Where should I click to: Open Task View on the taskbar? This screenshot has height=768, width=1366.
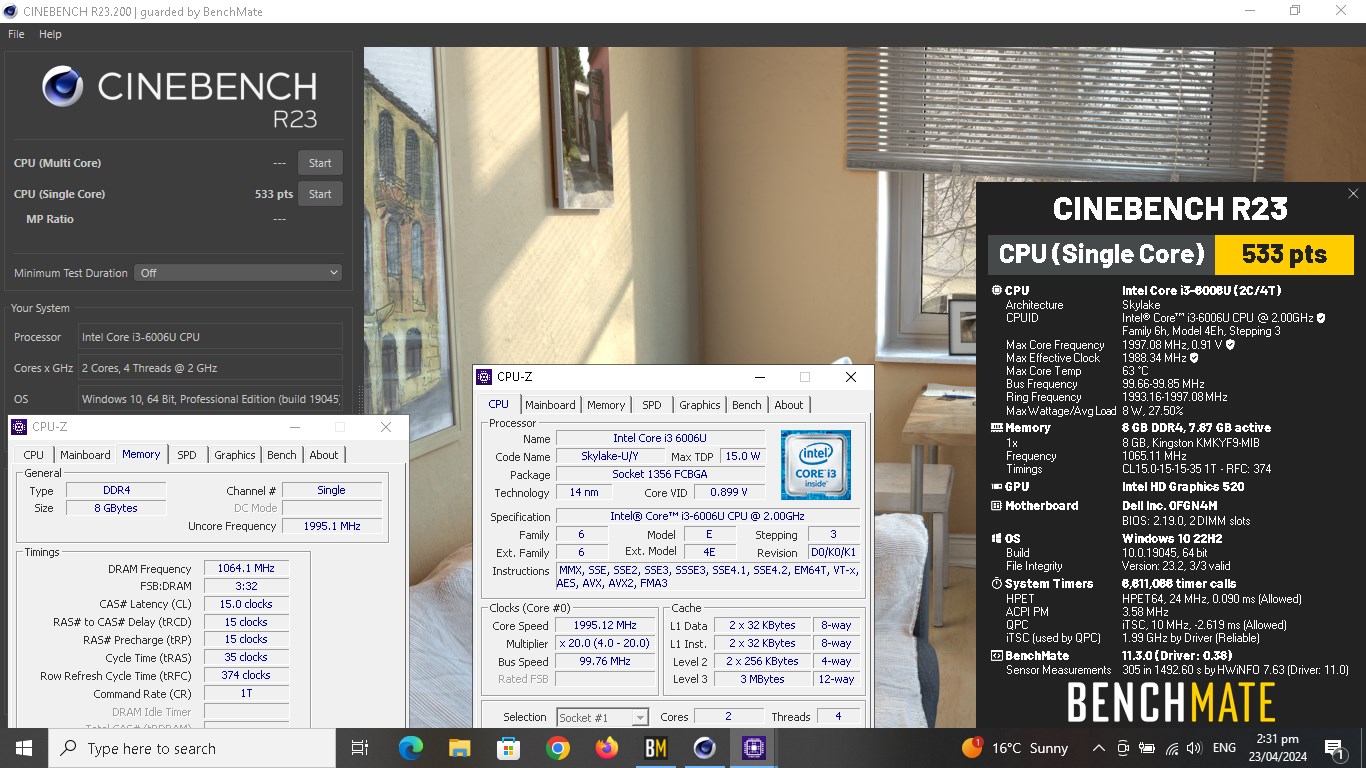361,748
